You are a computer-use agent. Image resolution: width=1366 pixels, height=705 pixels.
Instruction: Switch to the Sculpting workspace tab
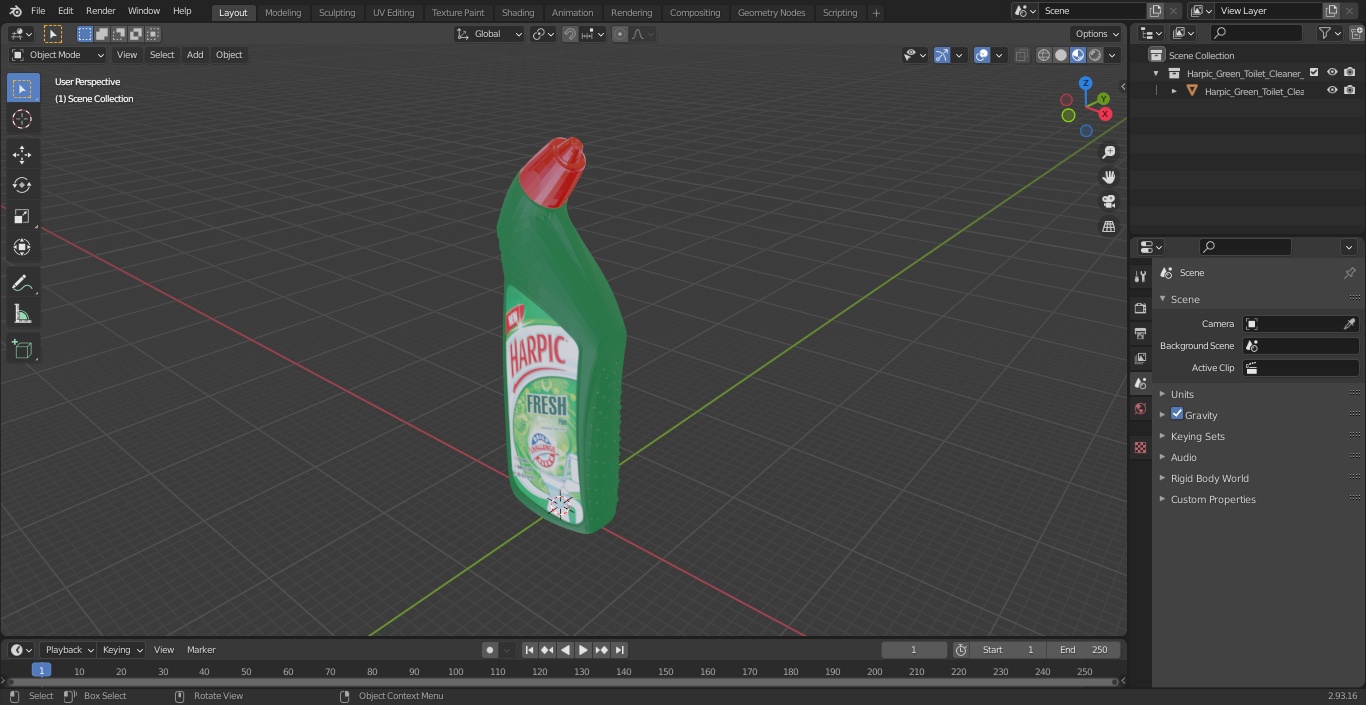click(337, 12)
